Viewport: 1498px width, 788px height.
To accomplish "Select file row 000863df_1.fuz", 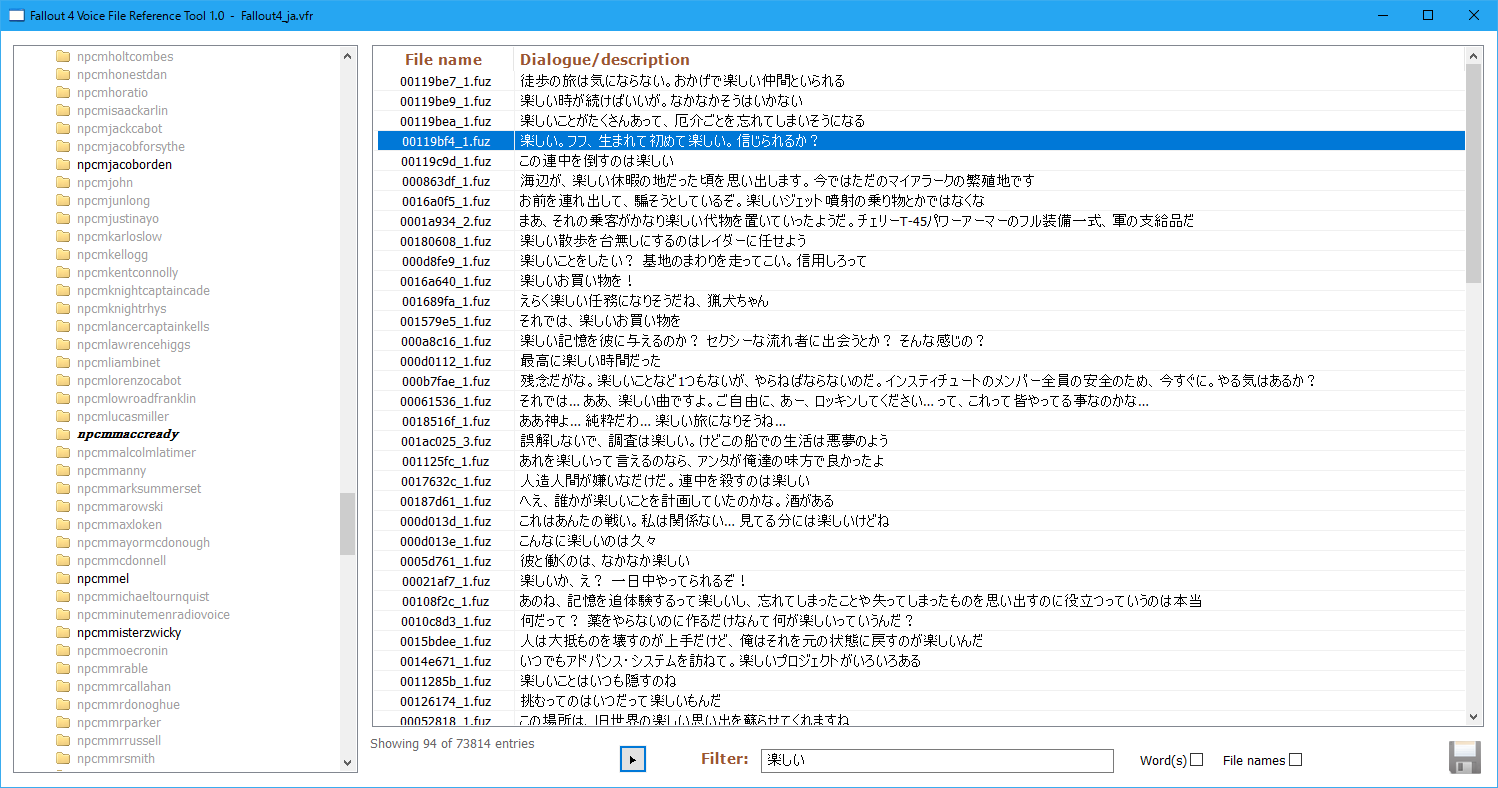I will (921, 181).
